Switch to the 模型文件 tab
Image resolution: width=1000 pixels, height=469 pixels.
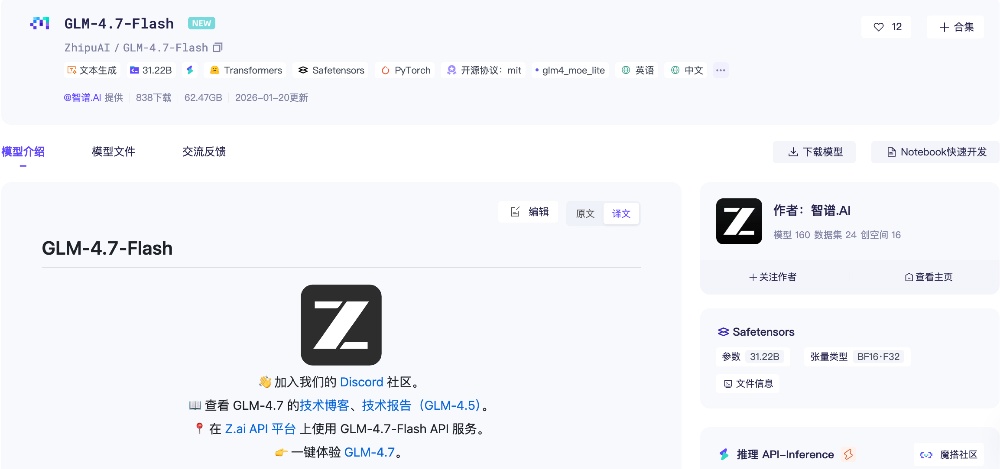pos(114,152)
